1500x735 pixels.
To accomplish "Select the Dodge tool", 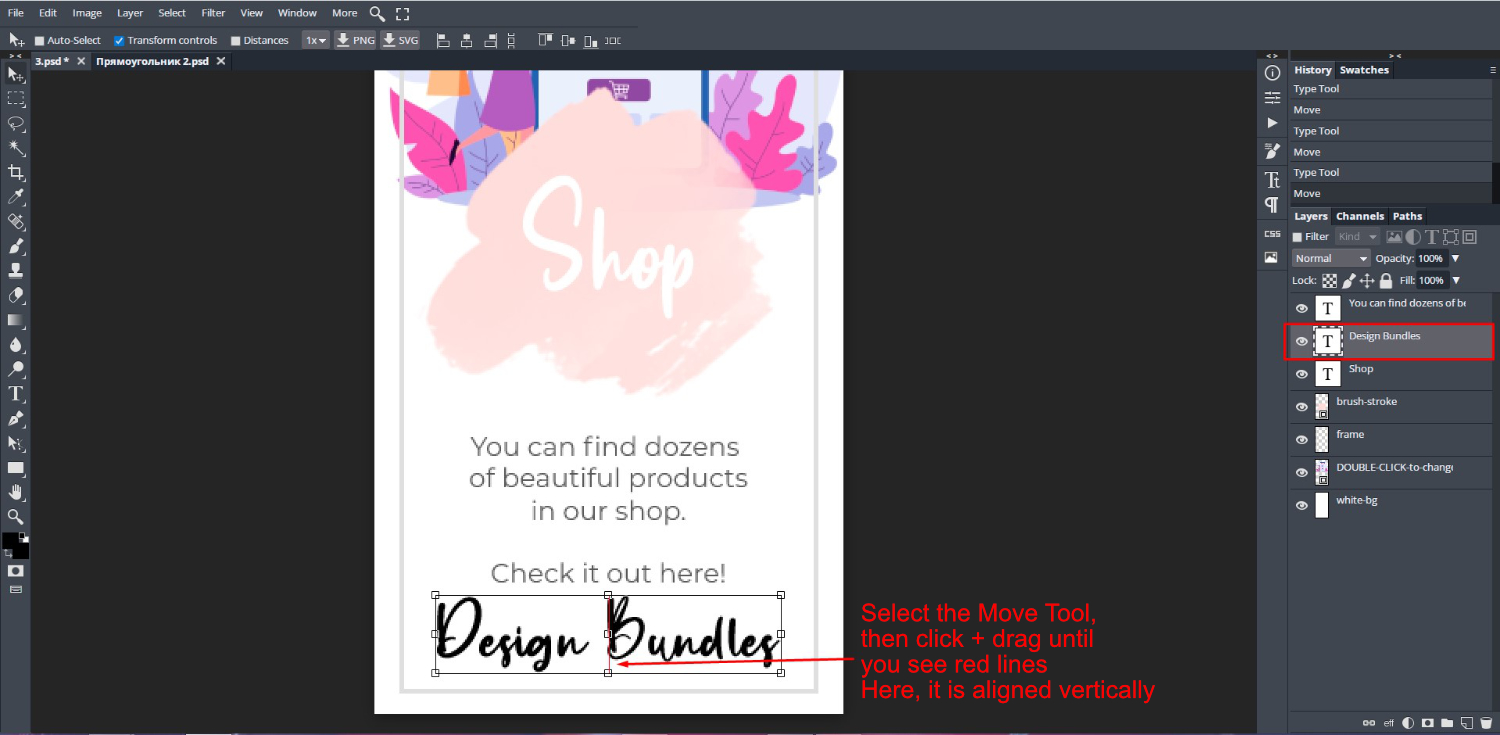I will (x=15, y=369).
